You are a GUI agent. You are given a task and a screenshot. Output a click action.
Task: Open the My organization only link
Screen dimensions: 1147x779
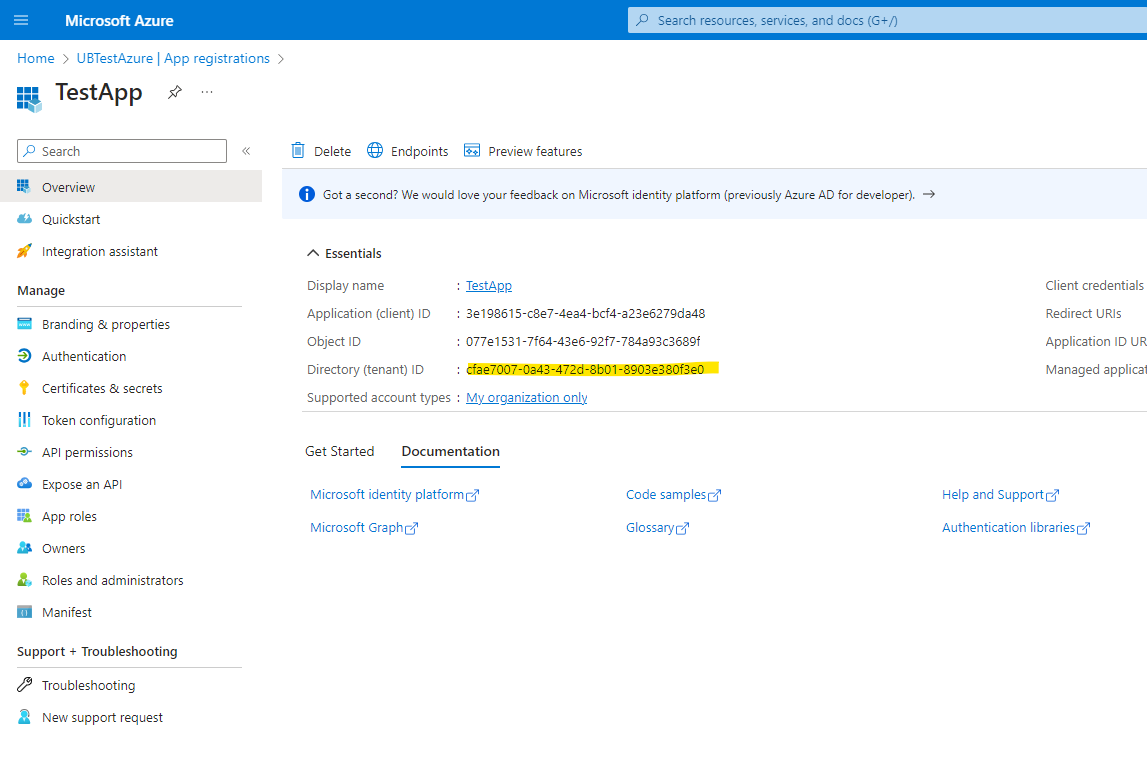527,397
